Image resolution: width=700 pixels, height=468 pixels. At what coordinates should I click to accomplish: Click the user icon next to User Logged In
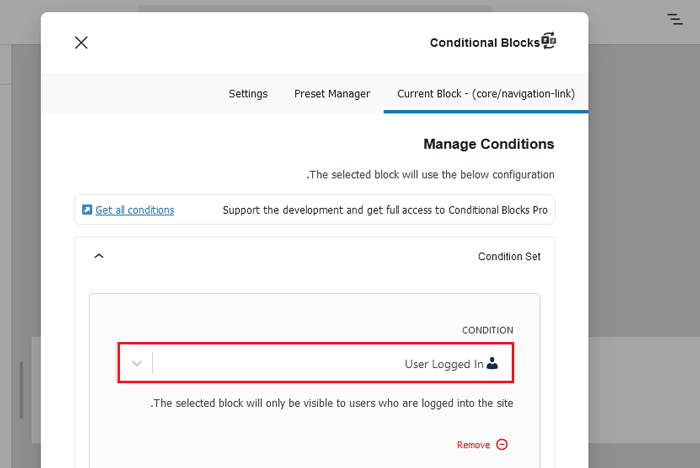[492, 364]
